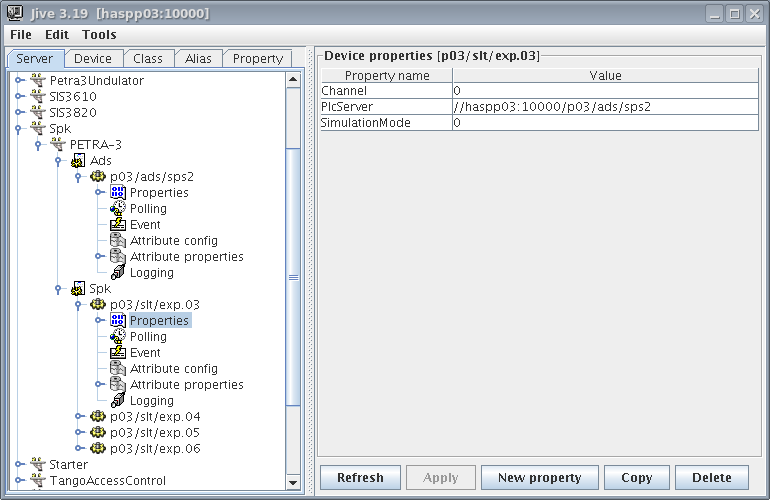Expand the Petra3Undulator node
770x500 pixels.
click(19, 80)
